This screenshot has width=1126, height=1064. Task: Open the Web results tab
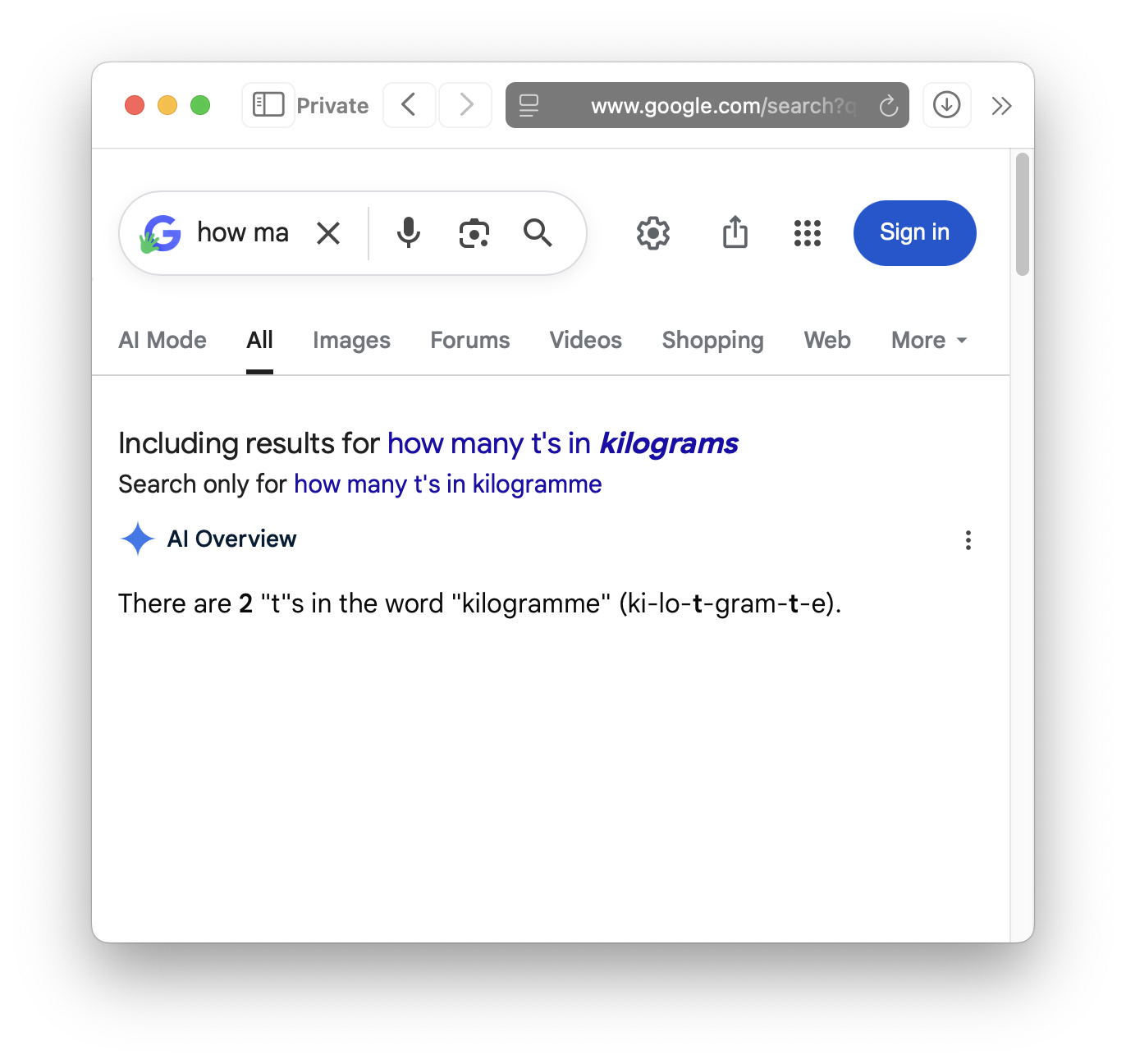point(827,340)
